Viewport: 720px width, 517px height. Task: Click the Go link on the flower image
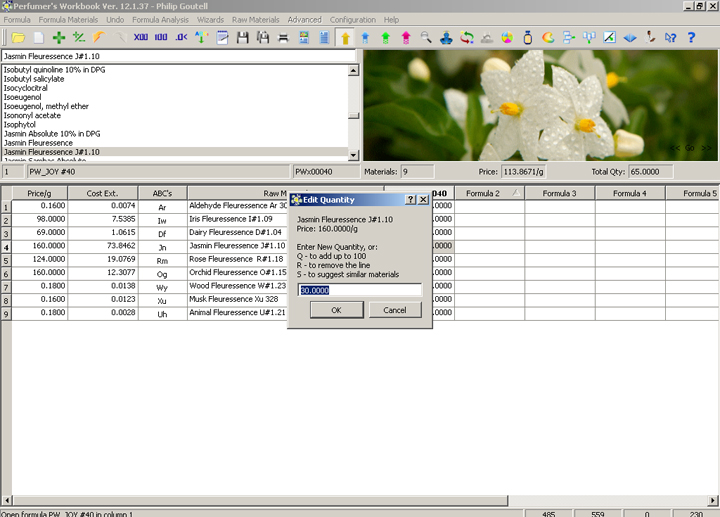tap(690, 148)
